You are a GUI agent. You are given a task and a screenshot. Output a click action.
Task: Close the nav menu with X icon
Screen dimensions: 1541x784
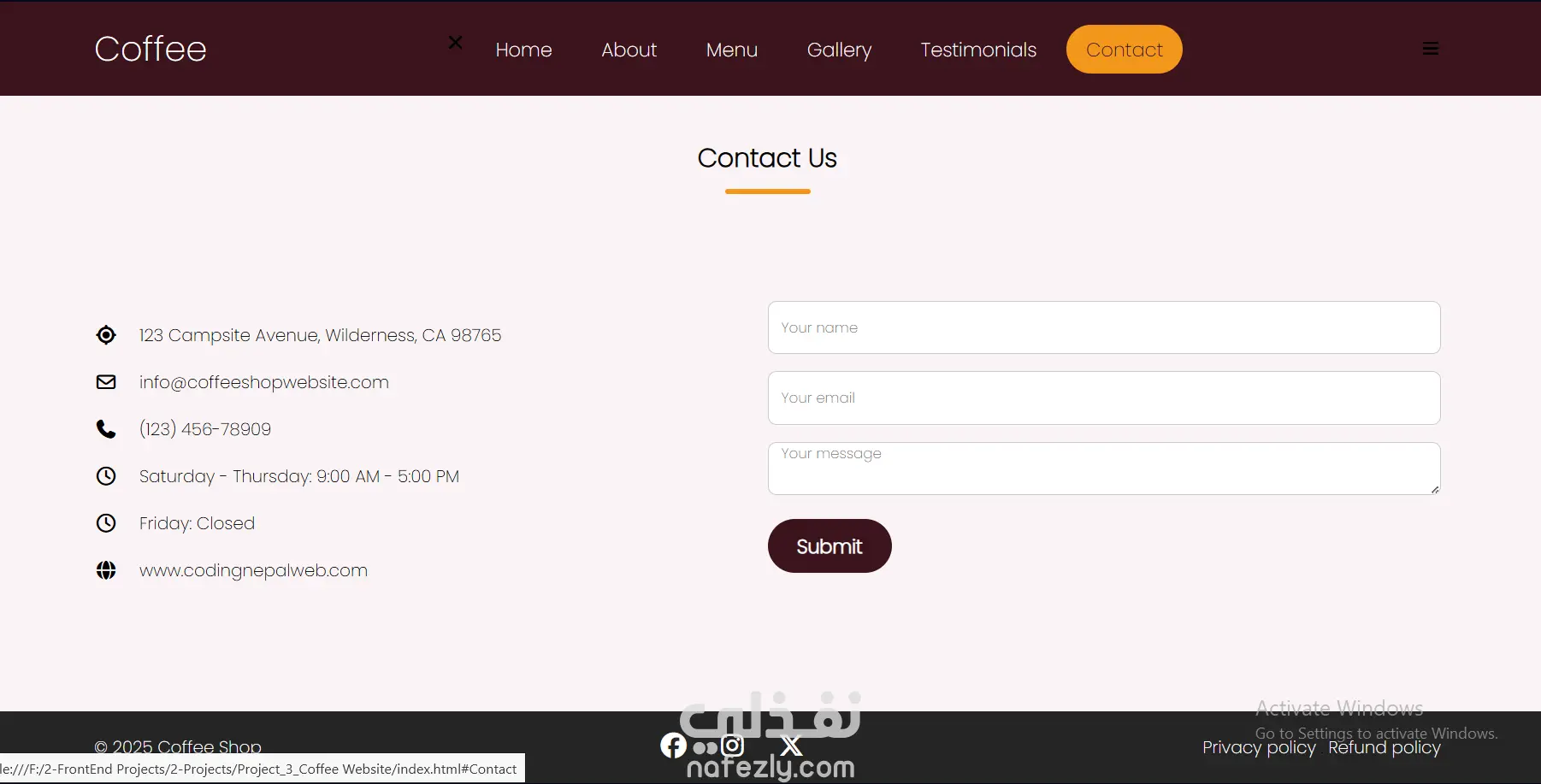pyautogui.click(x=456, y=42)
